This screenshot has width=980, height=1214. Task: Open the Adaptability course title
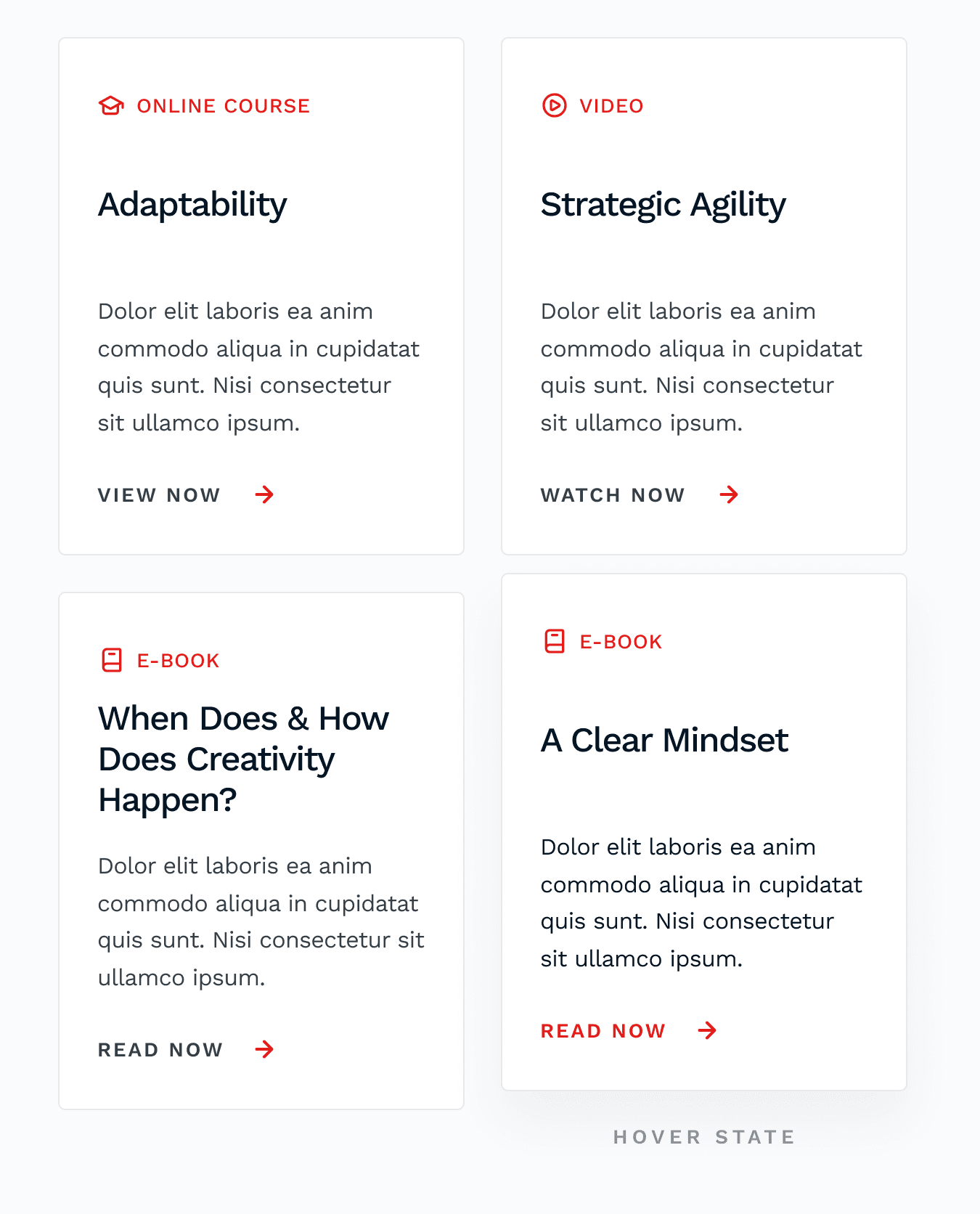(192, 205)
